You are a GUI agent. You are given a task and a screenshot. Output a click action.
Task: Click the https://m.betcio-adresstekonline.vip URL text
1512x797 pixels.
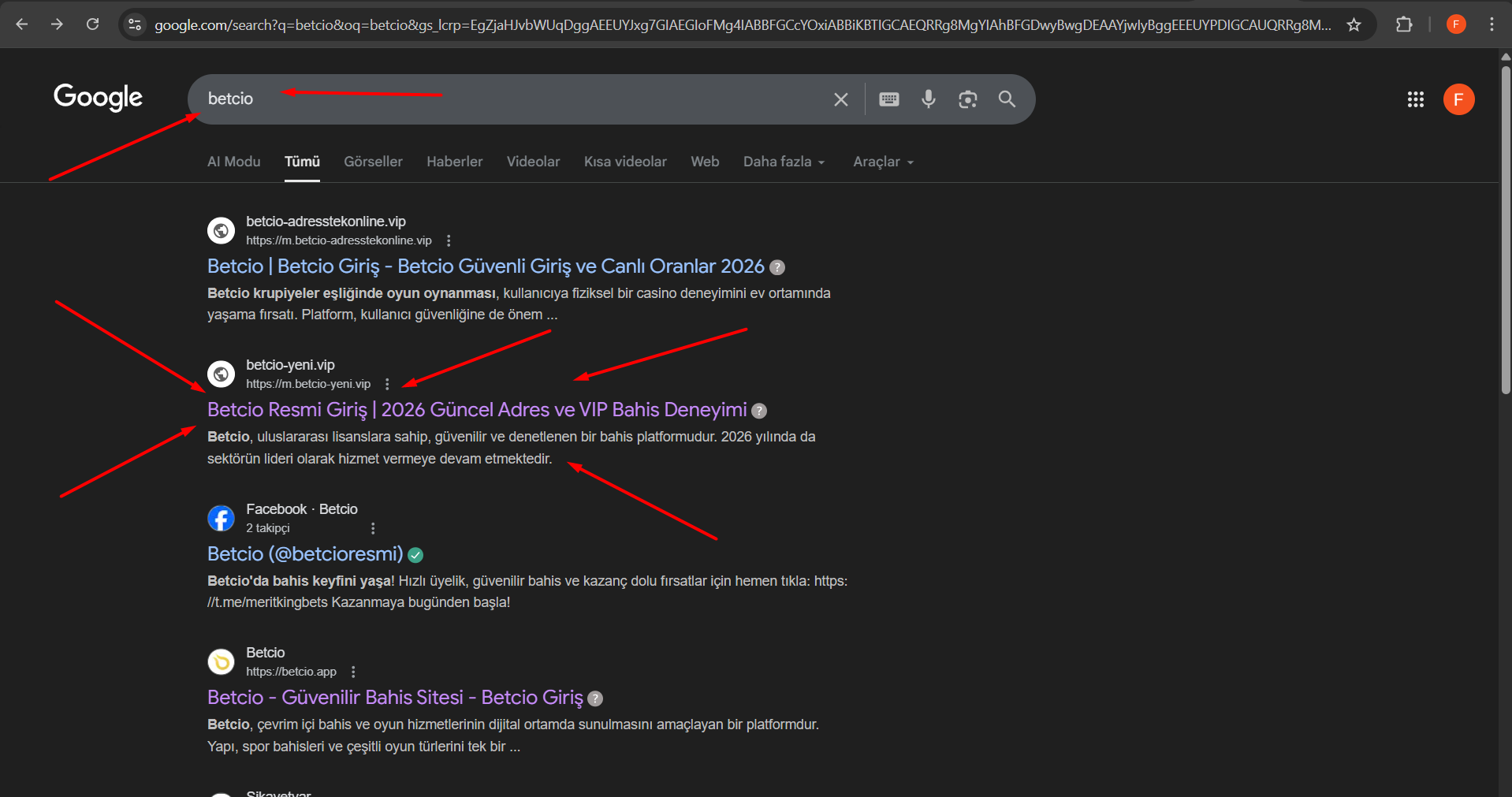[x=339, y=240]
